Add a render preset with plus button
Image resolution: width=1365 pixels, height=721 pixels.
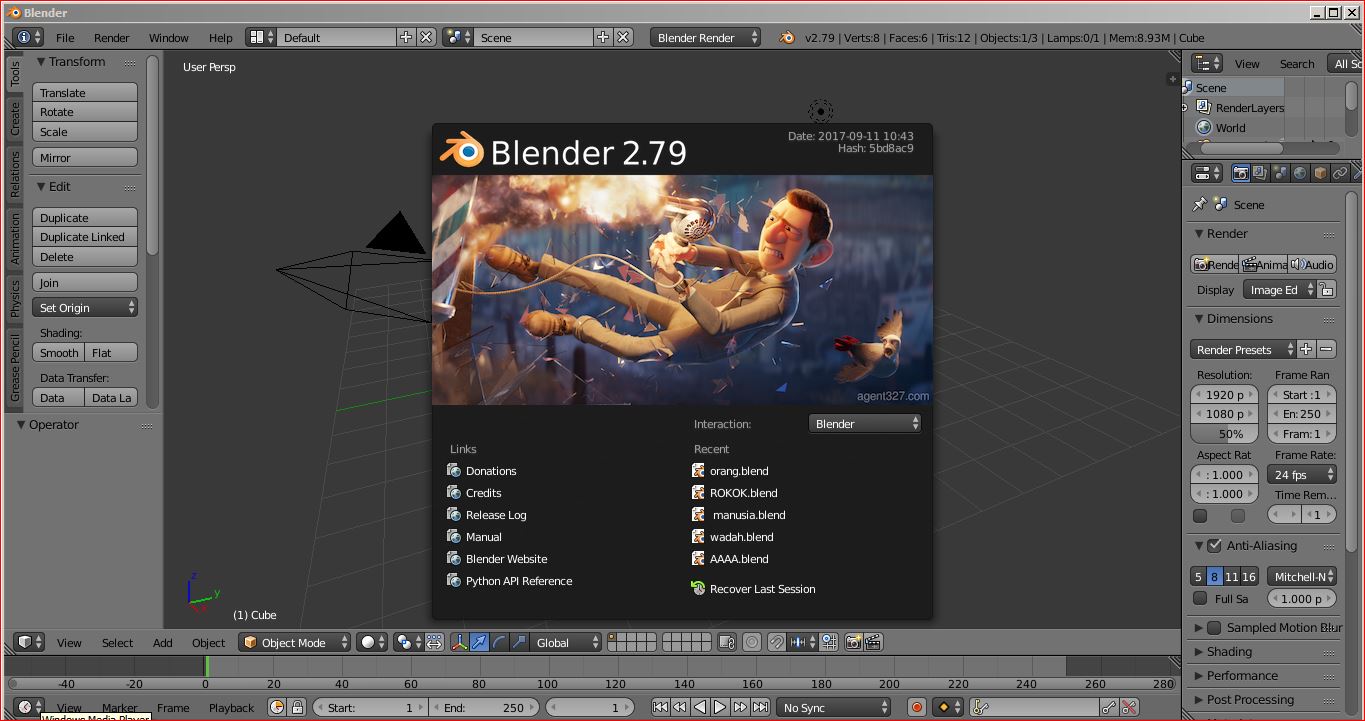coord(1306,349)
